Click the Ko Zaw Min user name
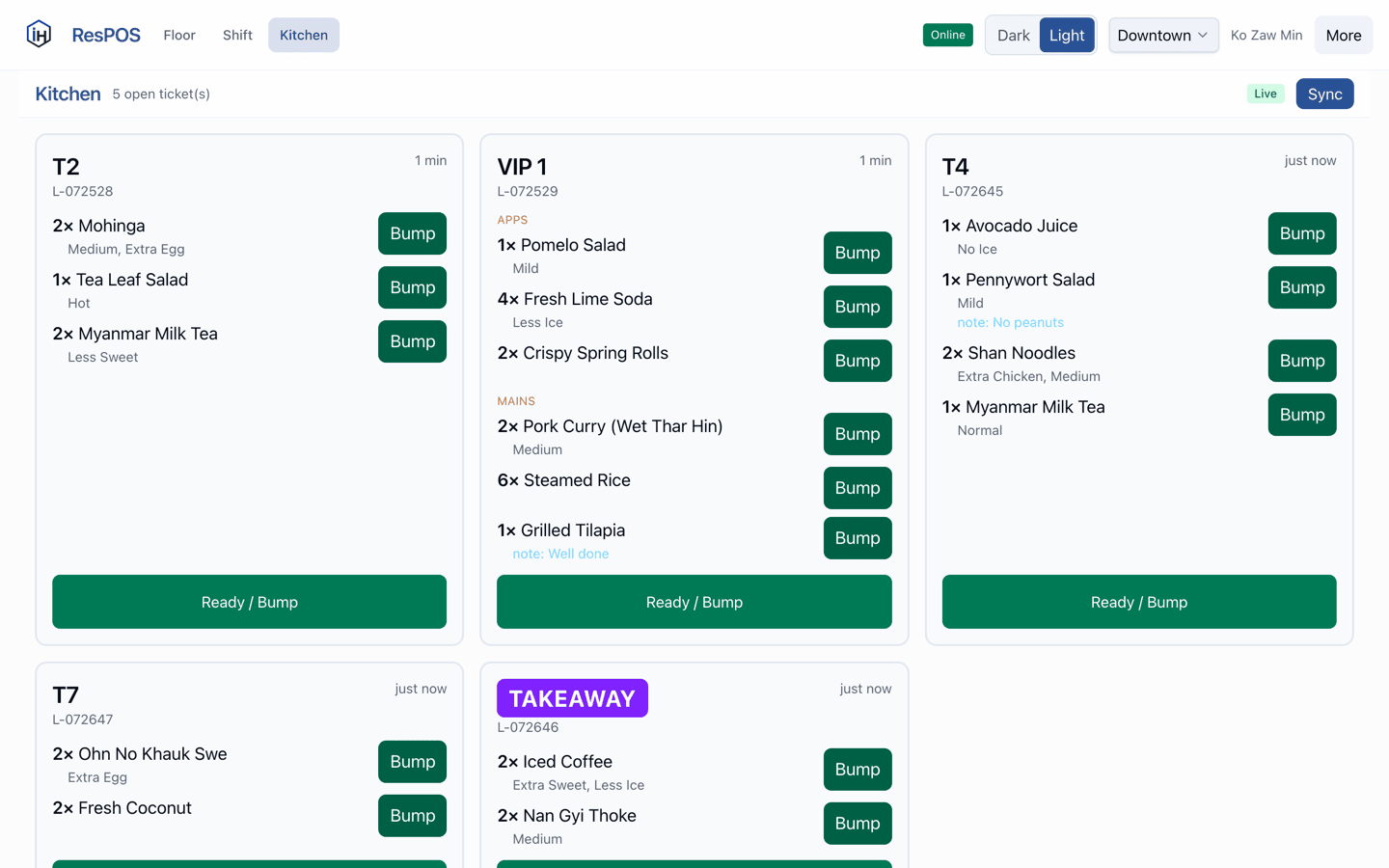Screen dimensions: 1389x868 1266,35
